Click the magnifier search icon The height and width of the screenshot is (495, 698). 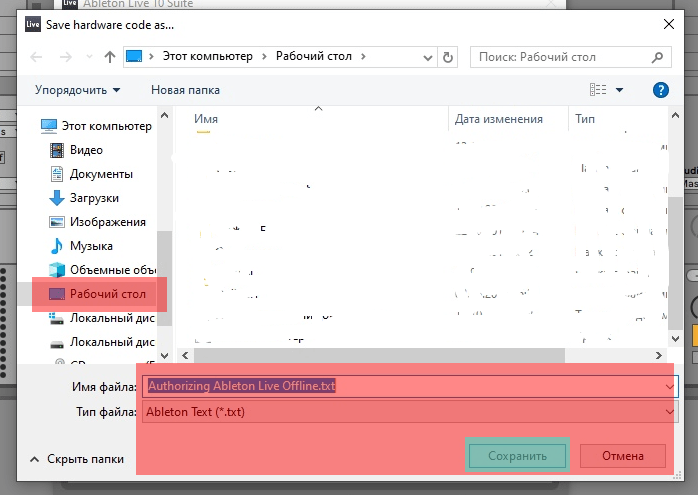pyautogui.click(x=657, y=57)
